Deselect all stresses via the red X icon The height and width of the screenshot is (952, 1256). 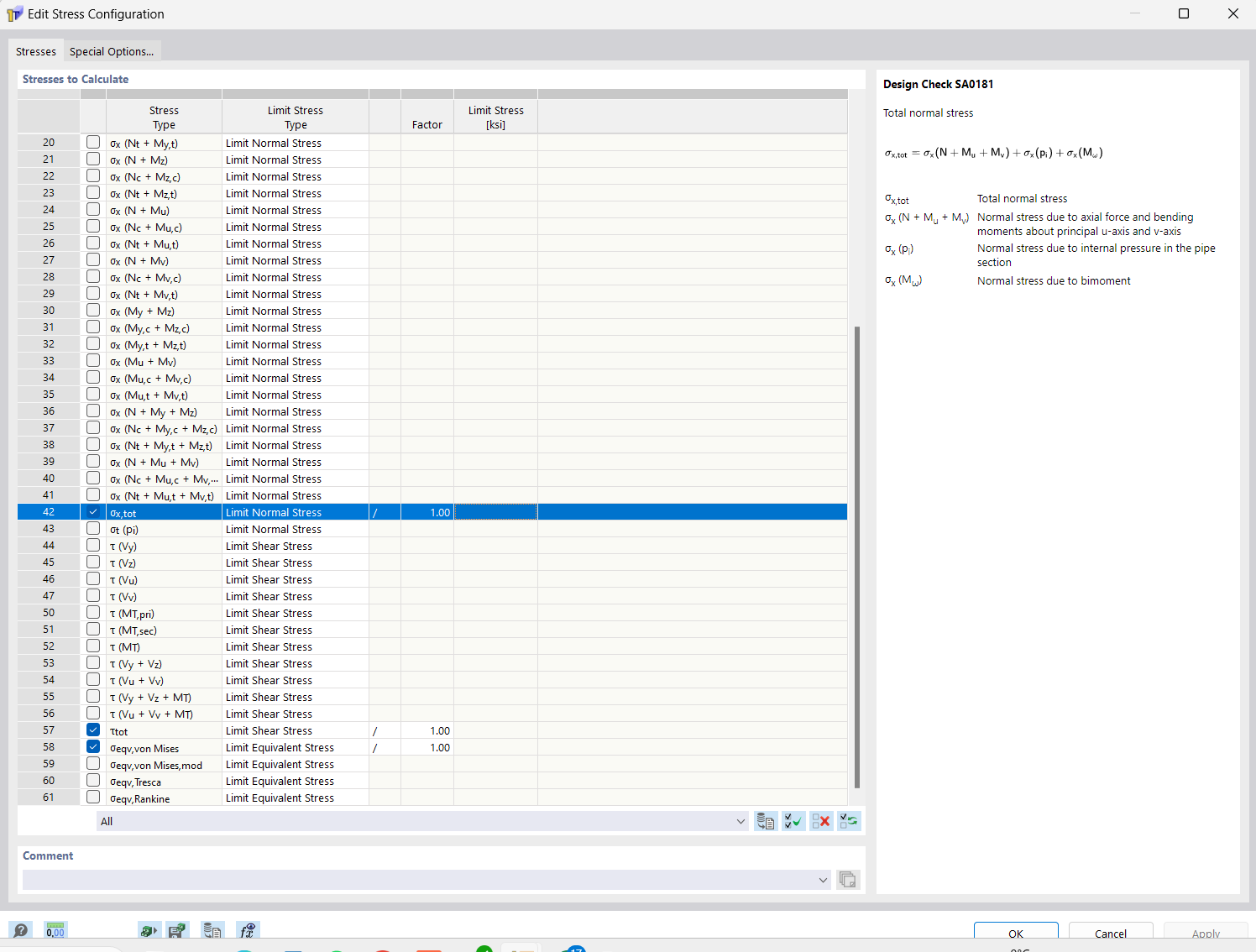821,820
